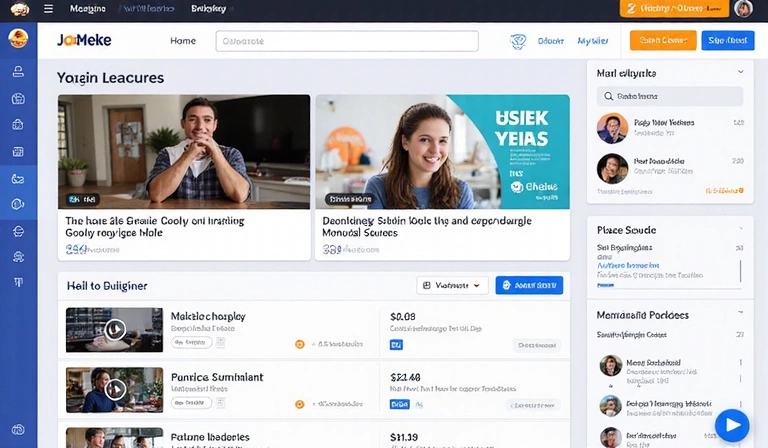Click the small document icon in the Mekielochorpley row
The width and height of the screenshot is (768, 448).
pos(221,343)
